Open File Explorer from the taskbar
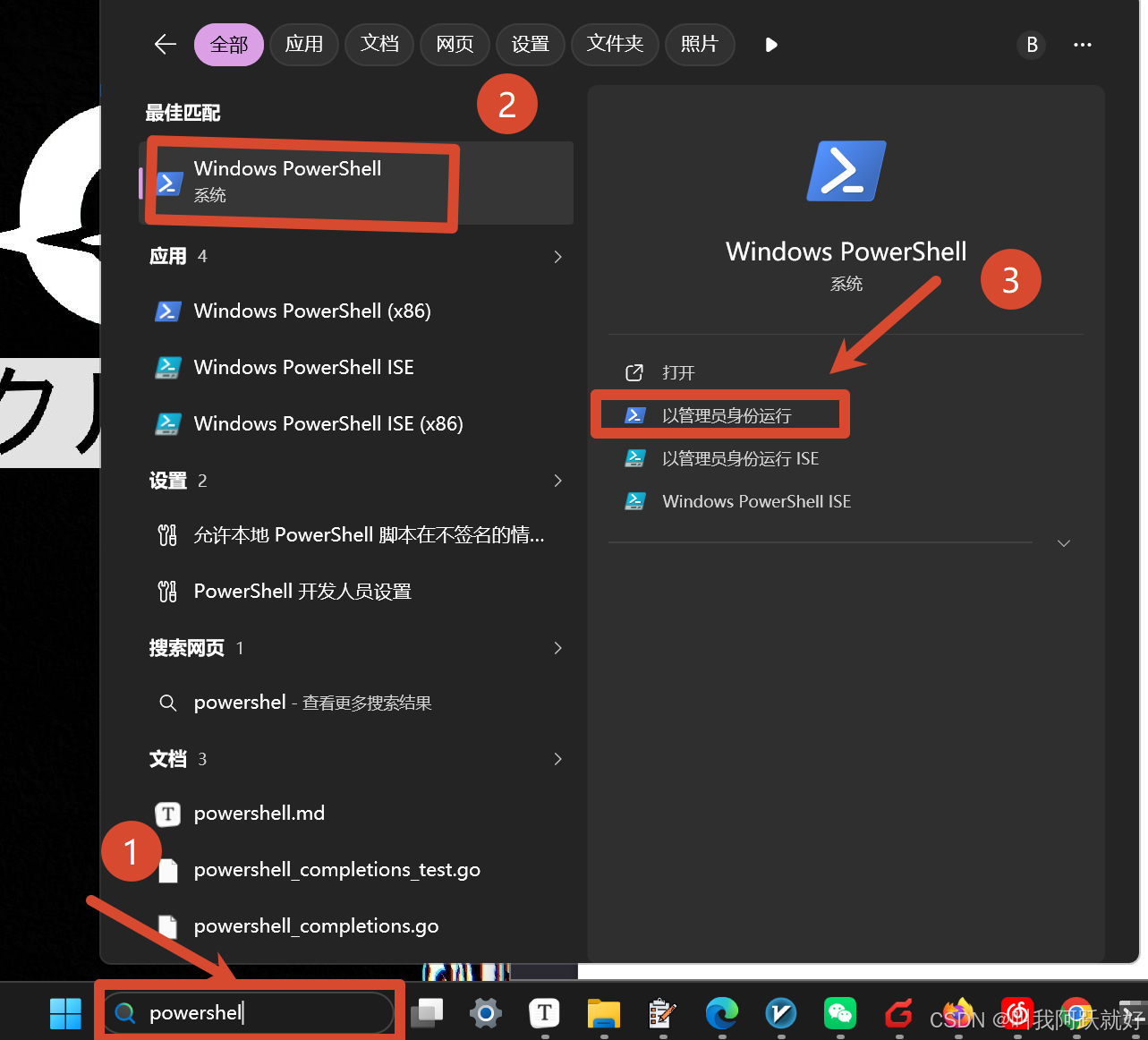 [604, 1013]
